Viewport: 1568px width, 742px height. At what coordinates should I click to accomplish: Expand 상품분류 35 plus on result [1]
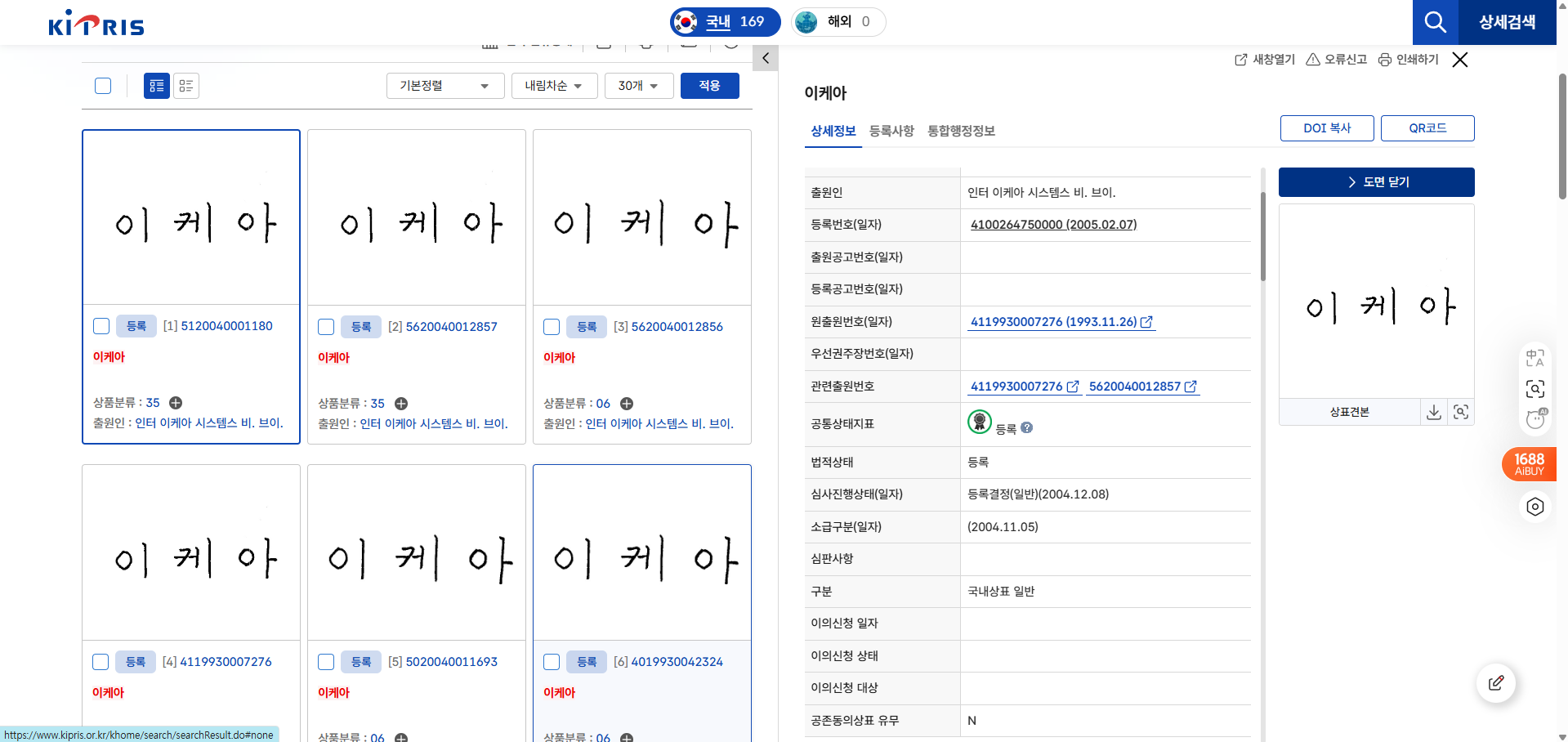(176, 403)
